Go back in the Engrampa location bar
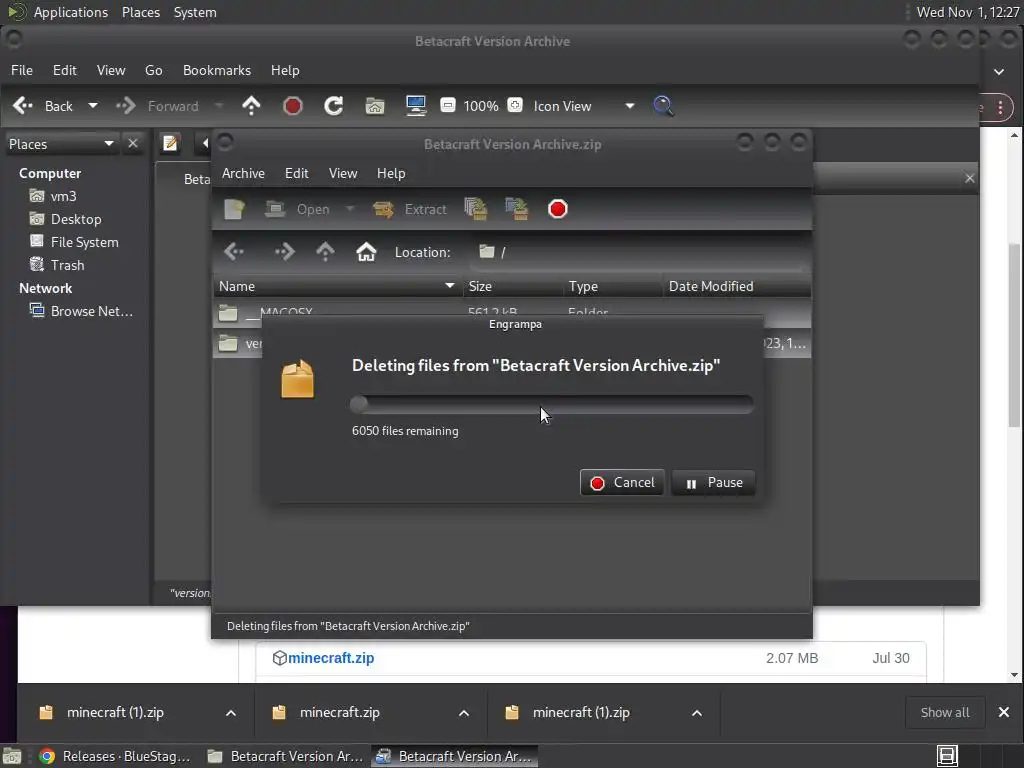 [234, 251]
